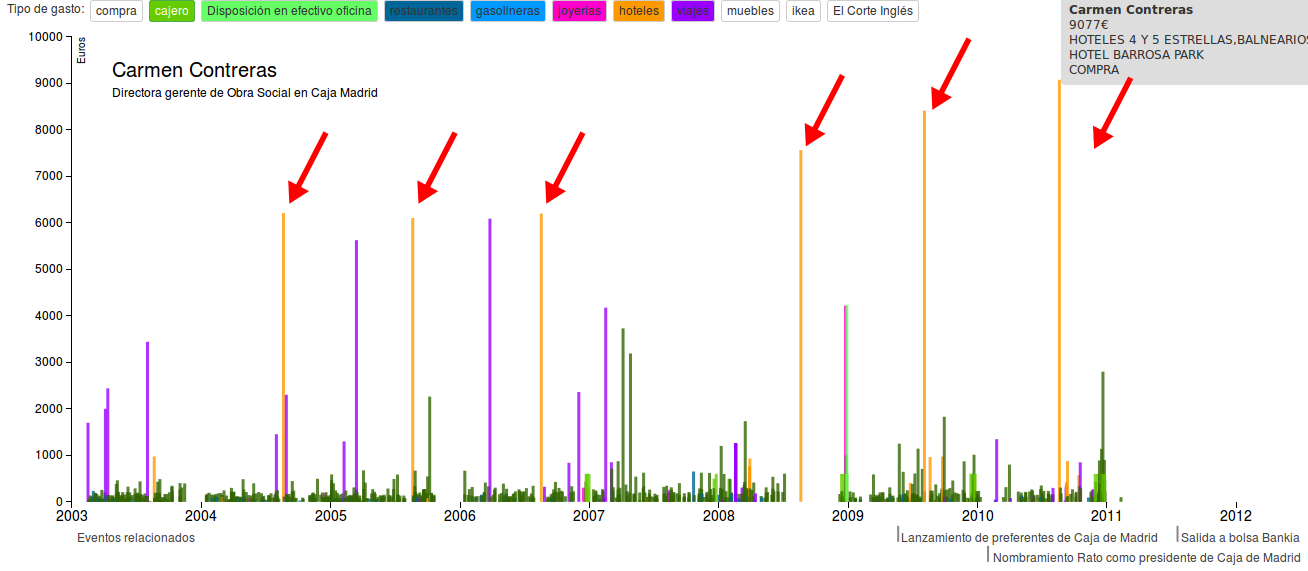Click the 'muebles' filter button

750,11
